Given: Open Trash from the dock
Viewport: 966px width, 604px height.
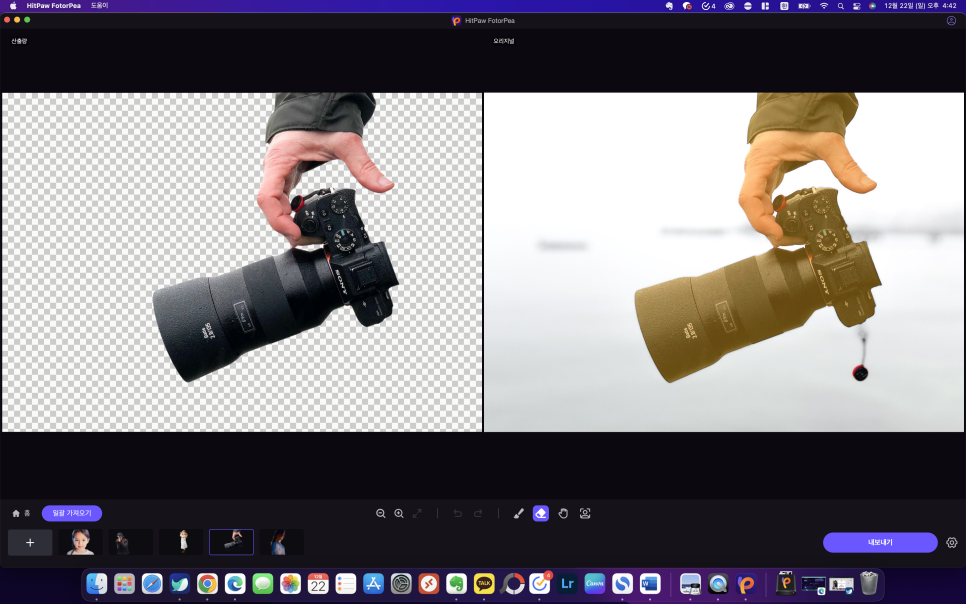Looking at the screenshot, I should (869, 583).
